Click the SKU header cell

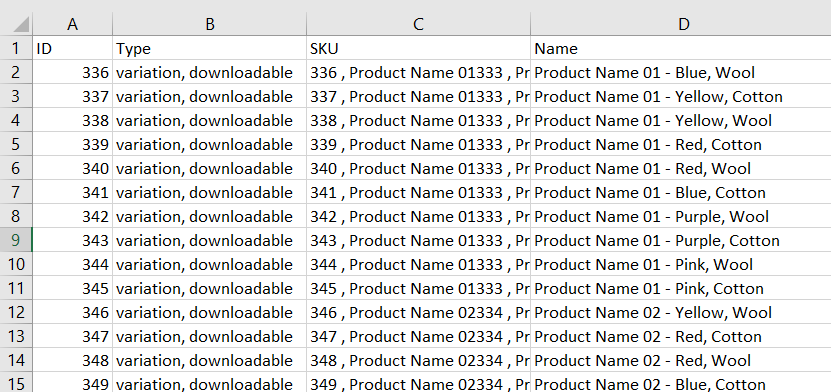(418, 48)
